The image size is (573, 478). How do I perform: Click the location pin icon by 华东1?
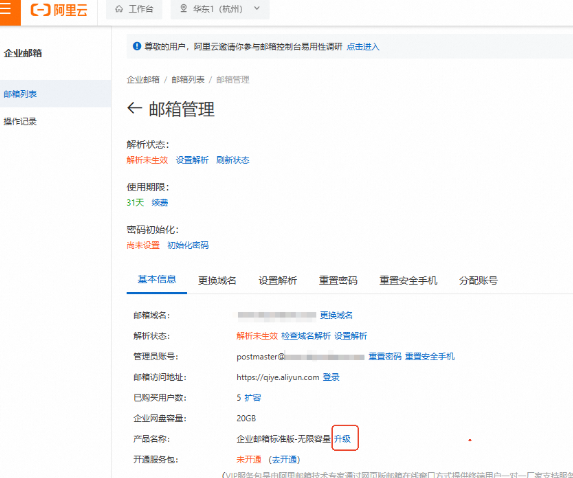(x=183, y=8)
